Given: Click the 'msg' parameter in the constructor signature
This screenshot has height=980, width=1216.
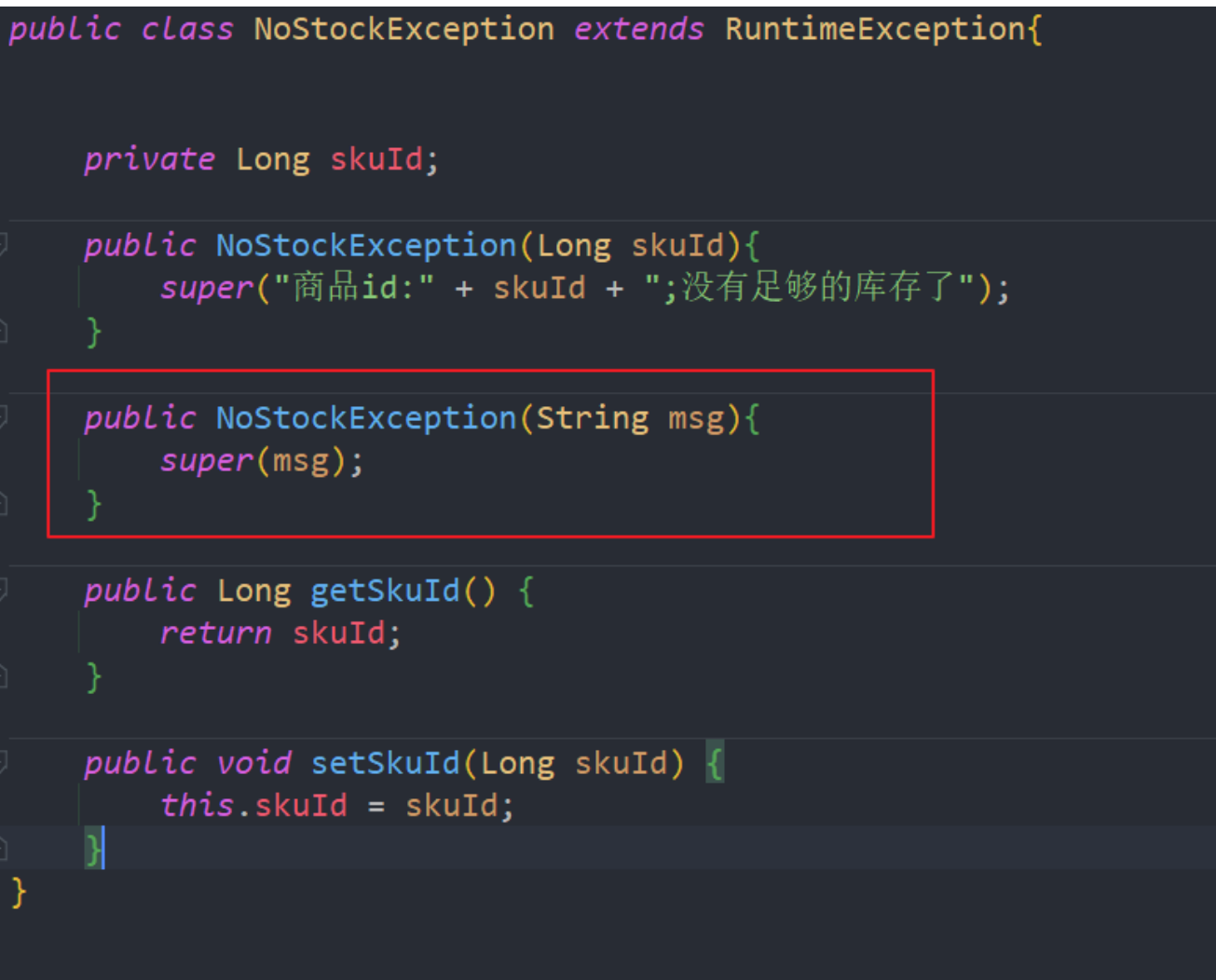Looking at the screenshot, I should (696, 418).
